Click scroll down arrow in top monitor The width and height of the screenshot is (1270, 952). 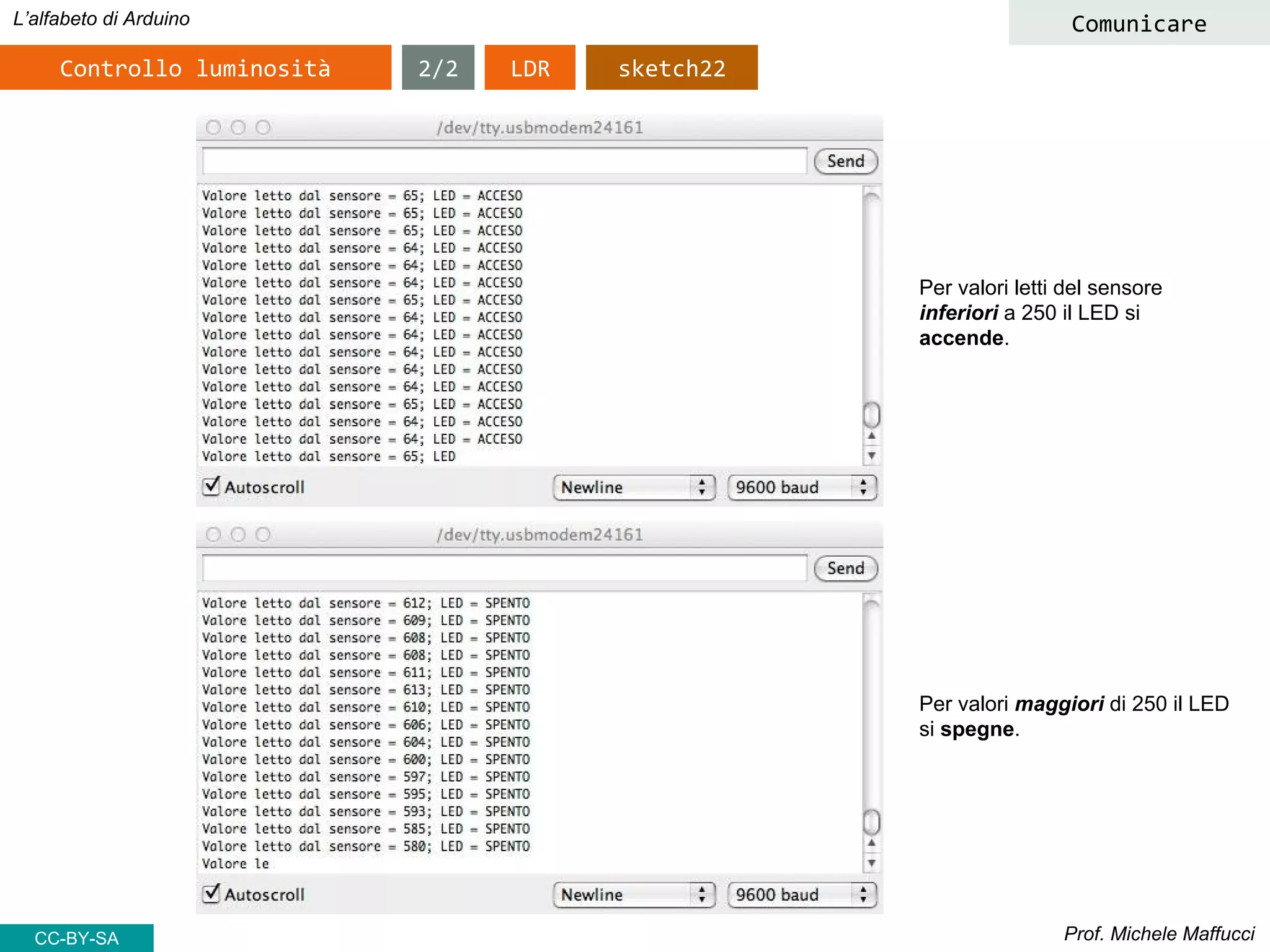click(x=871, y=456)
